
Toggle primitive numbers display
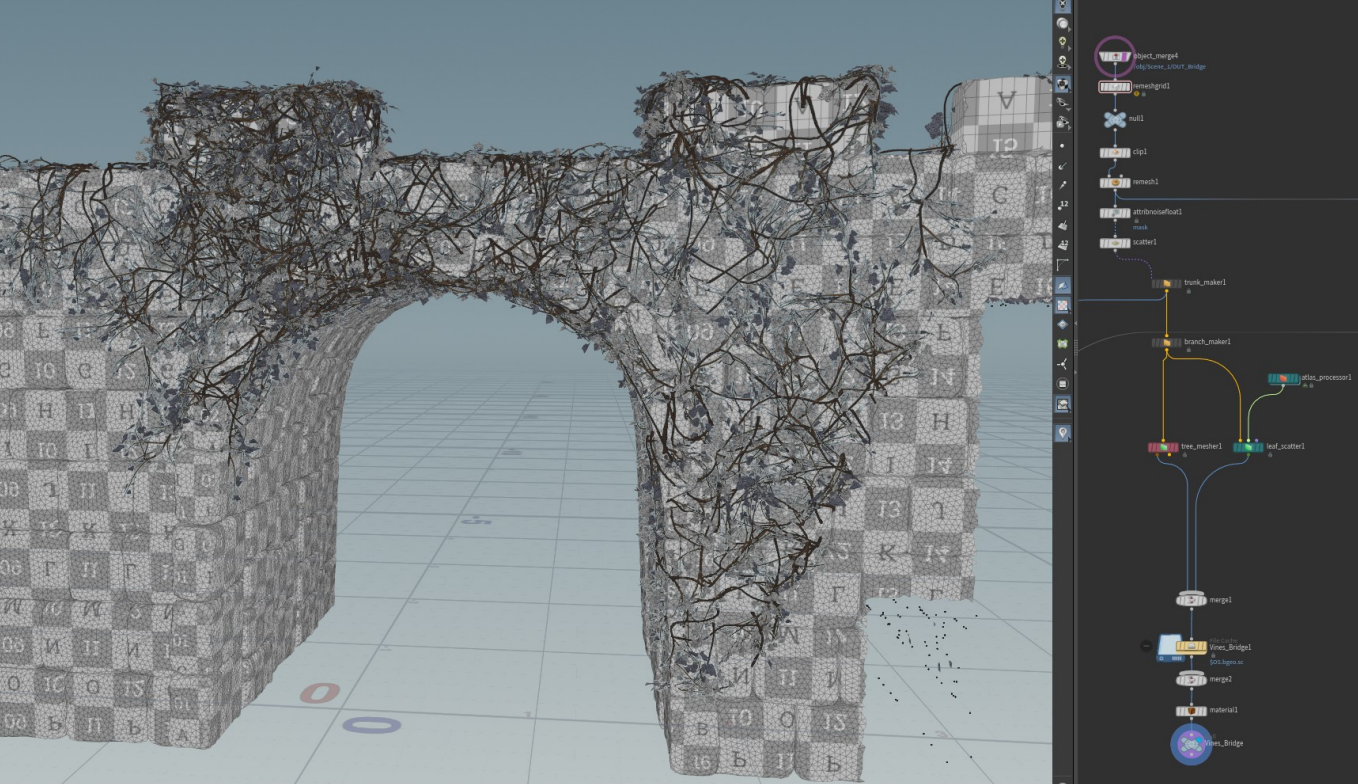tap(1062, 245)
